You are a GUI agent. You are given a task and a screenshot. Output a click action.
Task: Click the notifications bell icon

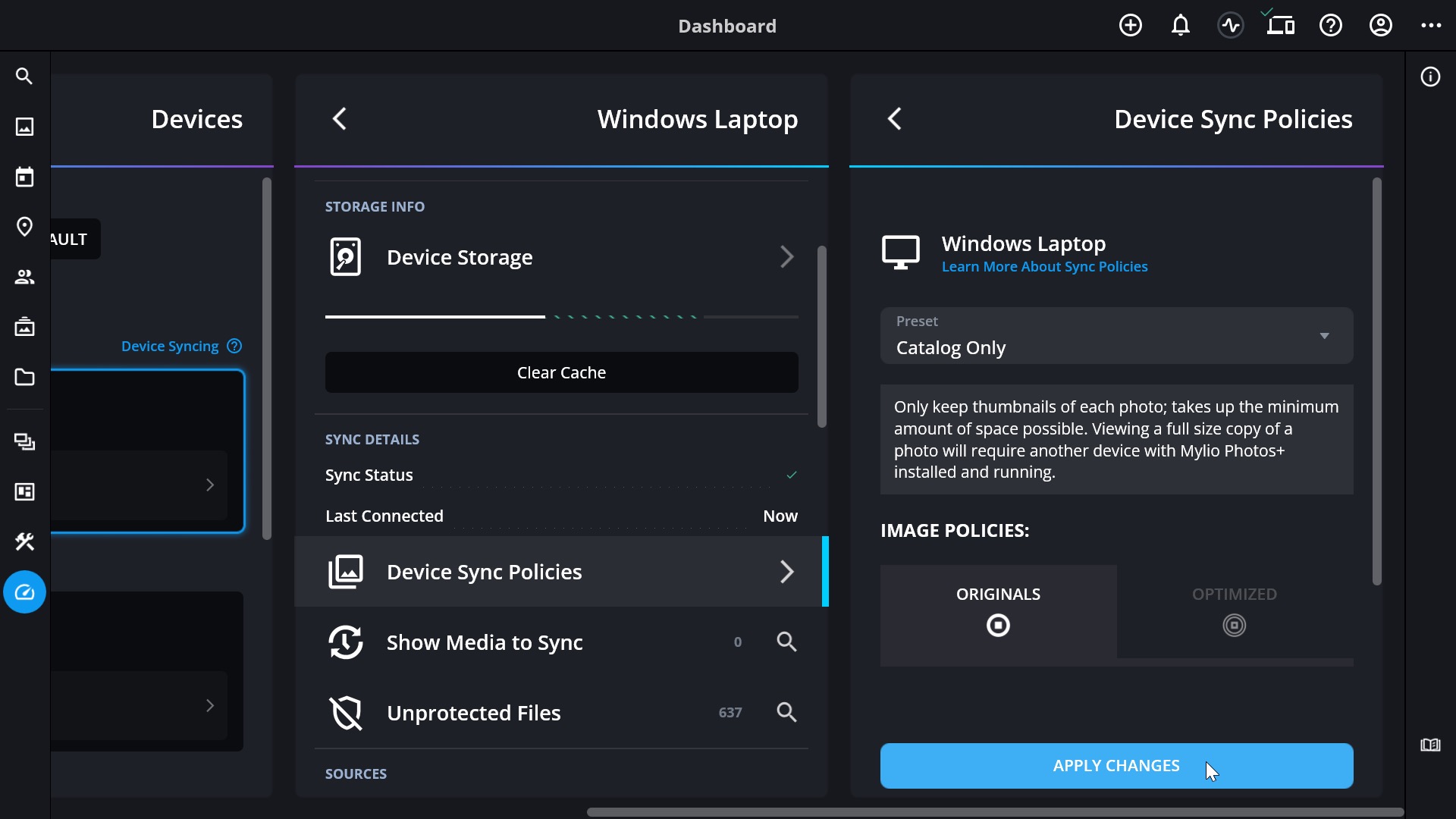1180,26
